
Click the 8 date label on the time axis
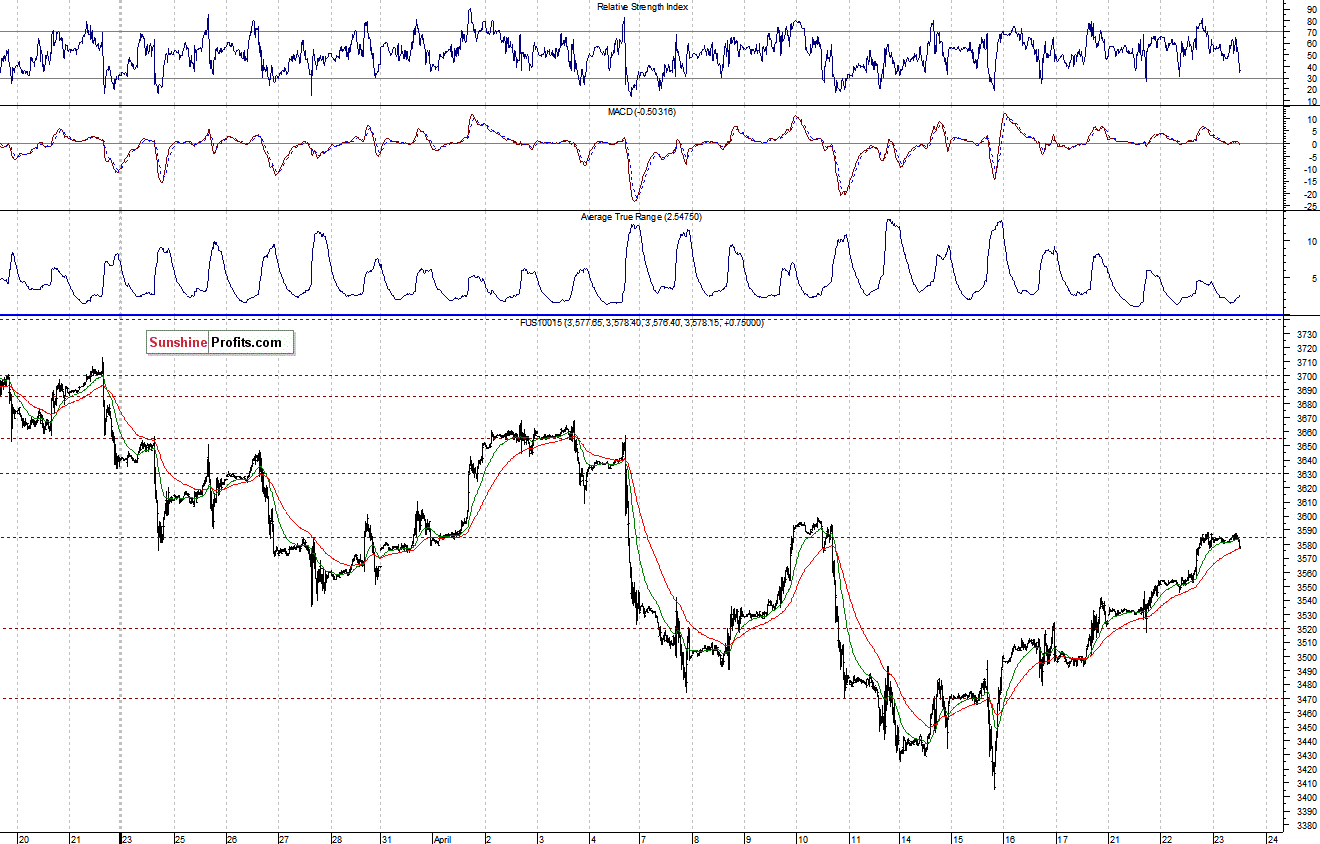696,839
